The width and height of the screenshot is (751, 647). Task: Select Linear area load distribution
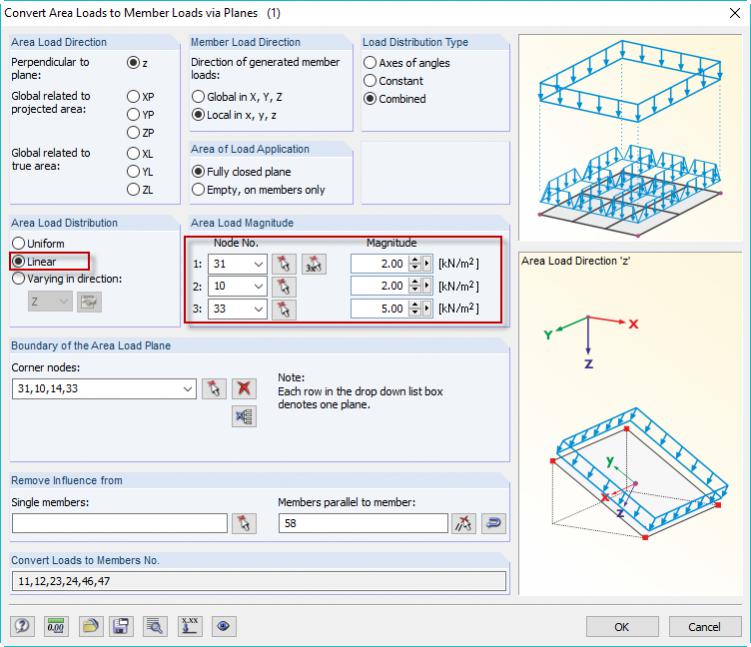18,261
